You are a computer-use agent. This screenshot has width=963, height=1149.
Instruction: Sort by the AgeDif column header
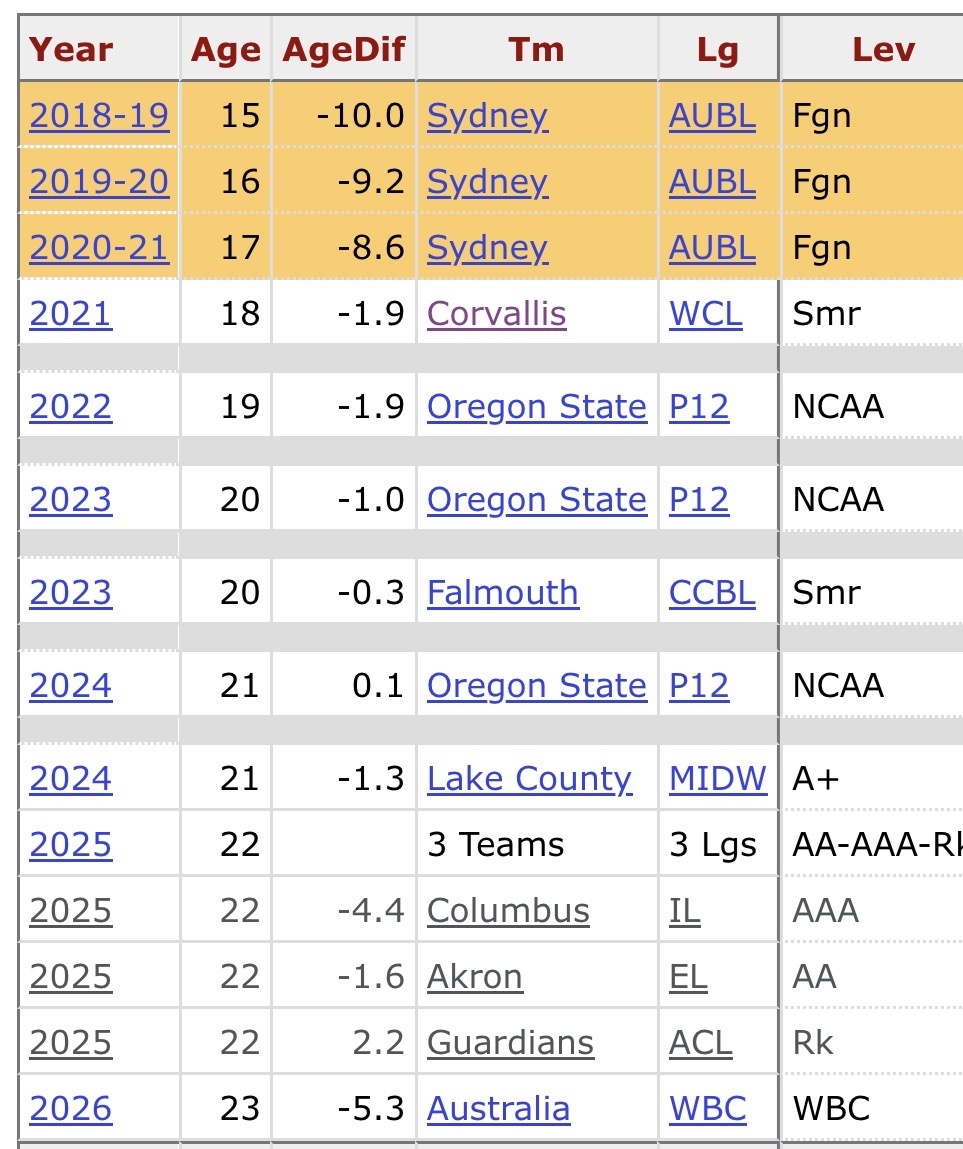[x=343, y=49]
